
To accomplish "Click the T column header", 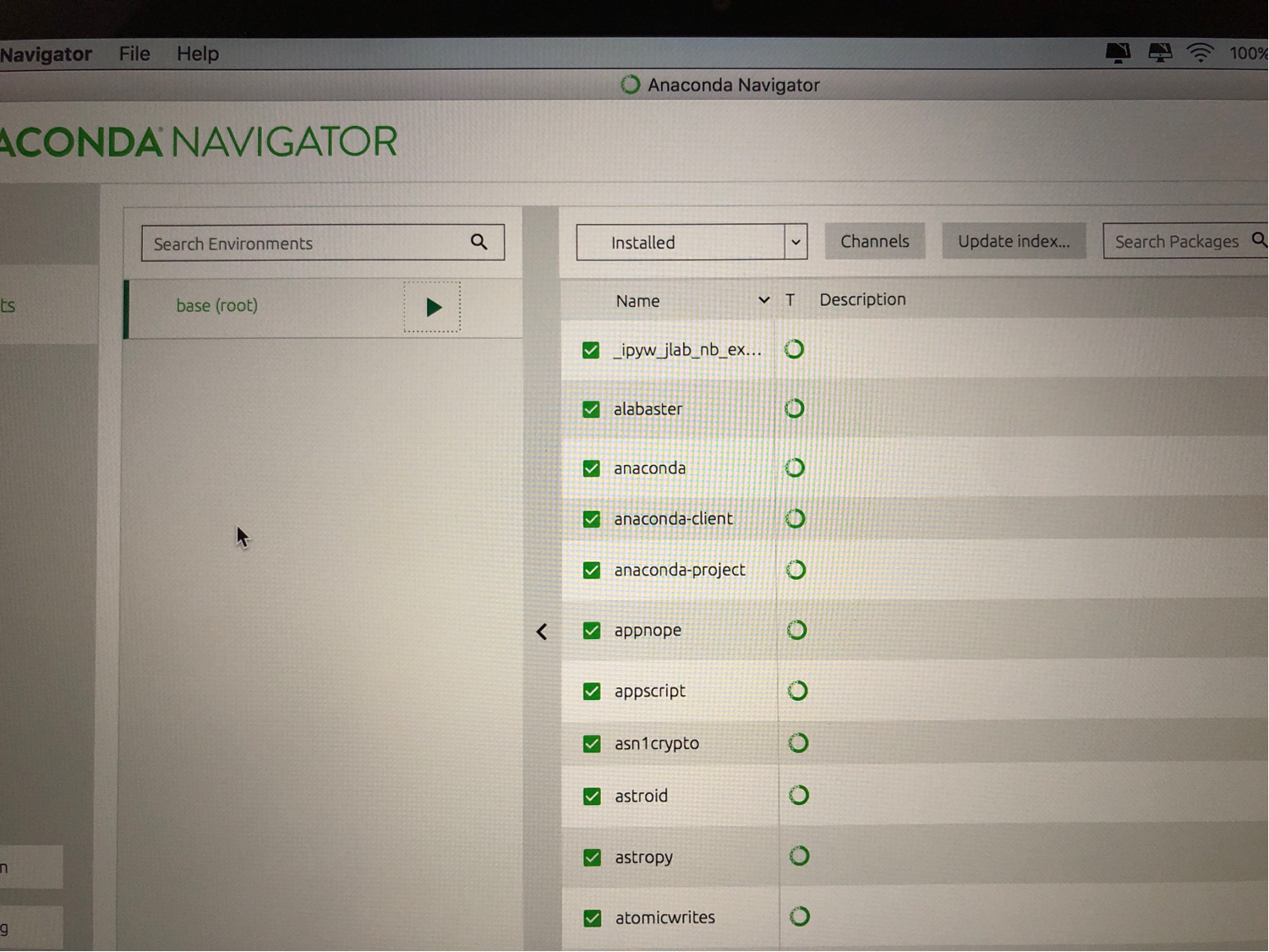I will [790, 300].
